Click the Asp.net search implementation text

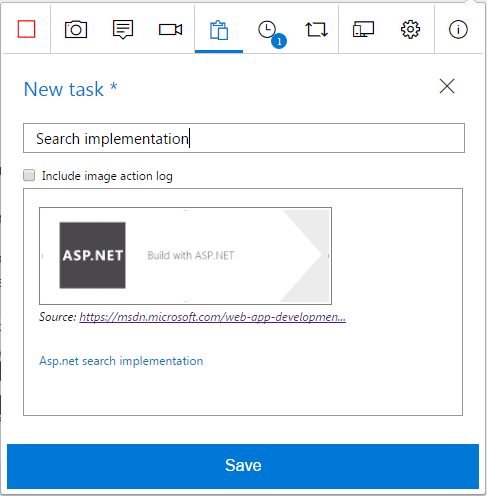pos(121,361)
